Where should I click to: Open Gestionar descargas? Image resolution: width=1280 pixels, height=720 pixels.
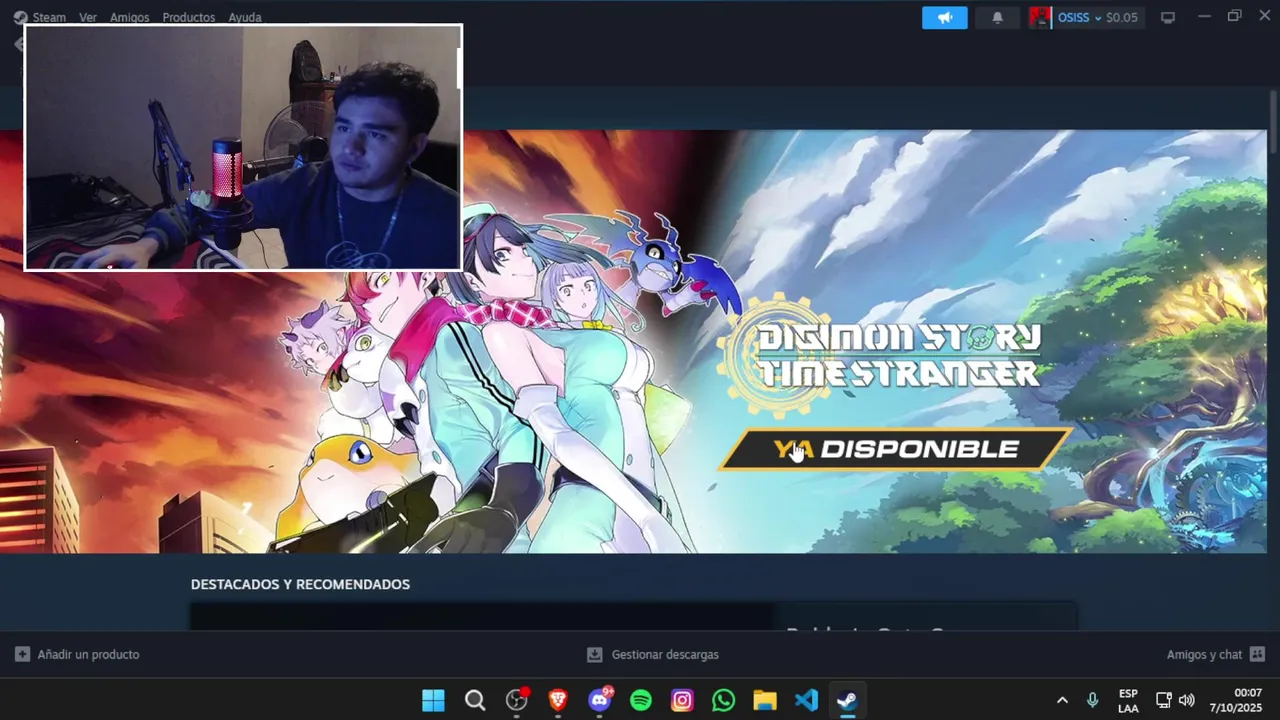coord(665,654)
